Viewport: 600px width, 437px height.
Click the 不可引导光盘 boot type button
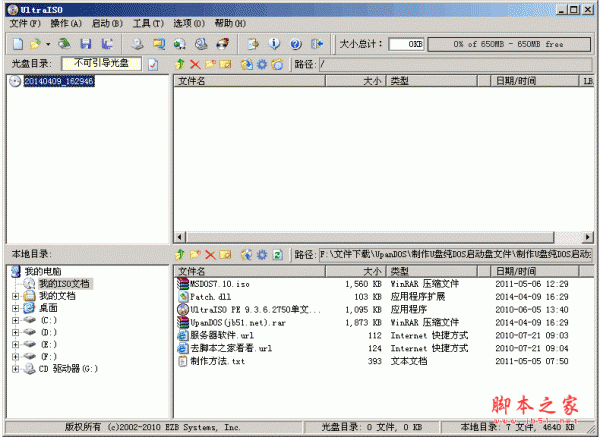[101, 64]
